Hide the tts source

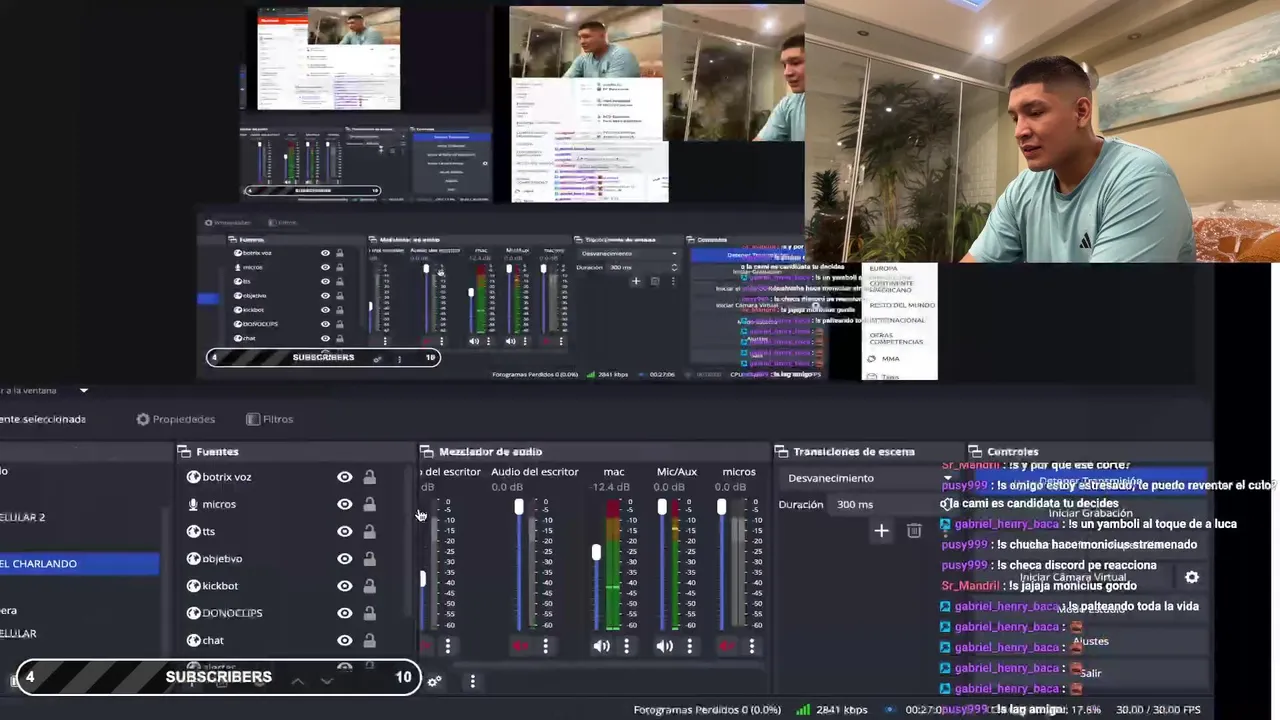click(345, 531)
